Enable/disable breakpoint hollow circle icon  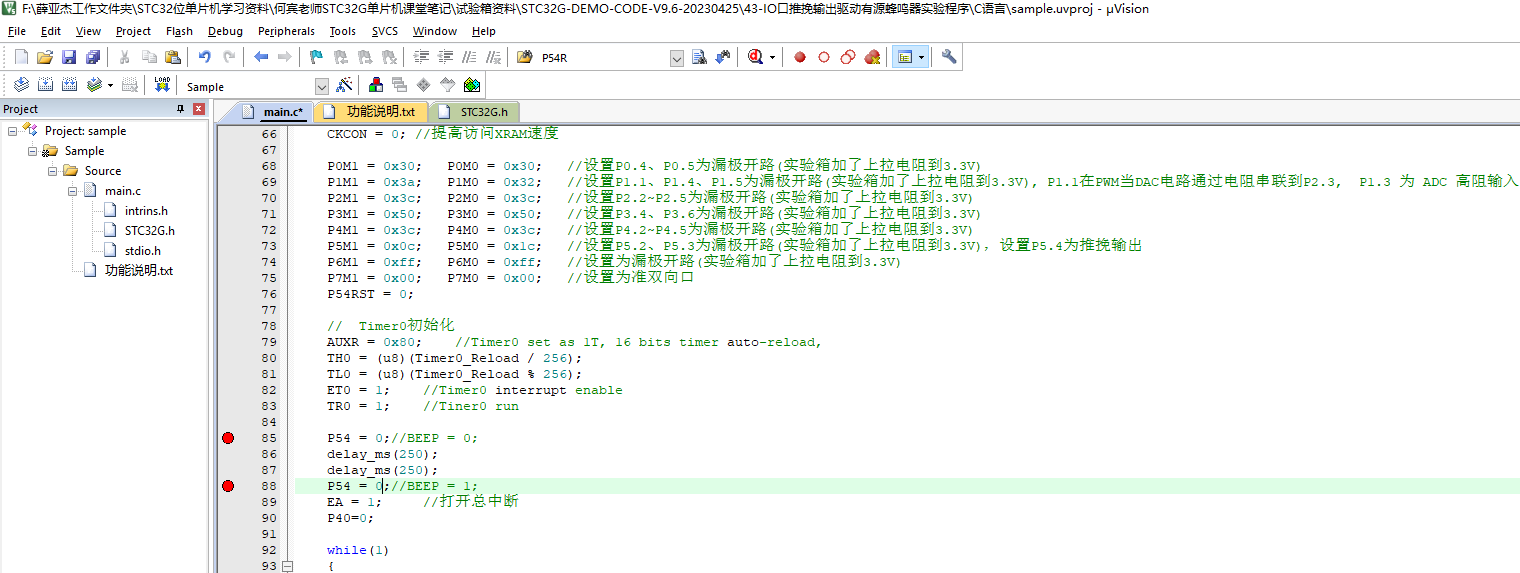coord(824,57)
